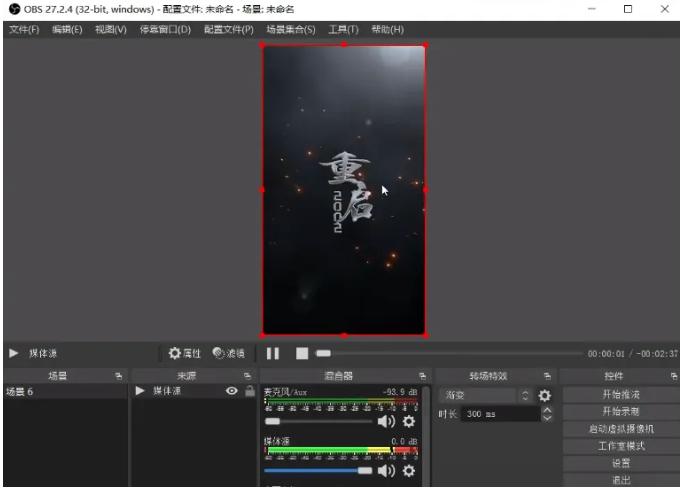The height and width of the screenshot is (487, 680).
Task: Open 设置 settings button
Action: pyautogui.click(x=621, y=463)
